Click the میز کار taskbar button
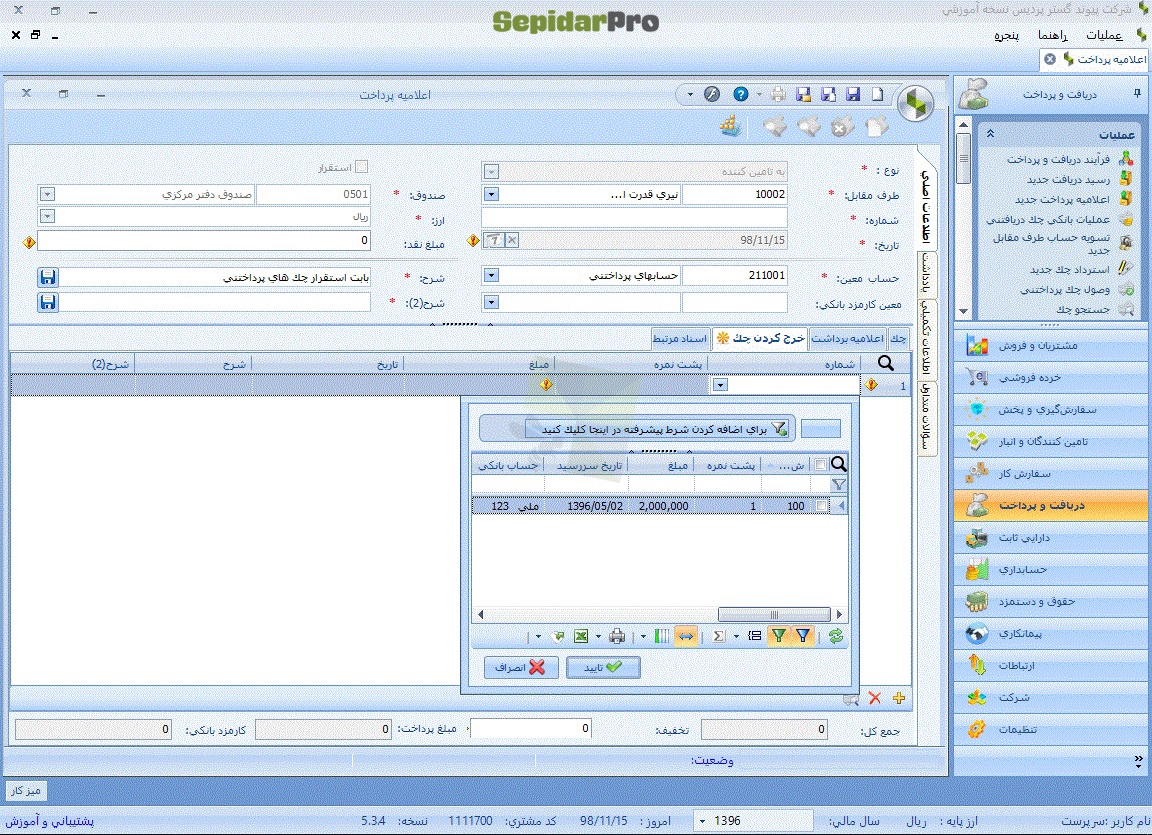This screenshot has width=1152, height=835. tap(26, 790)
